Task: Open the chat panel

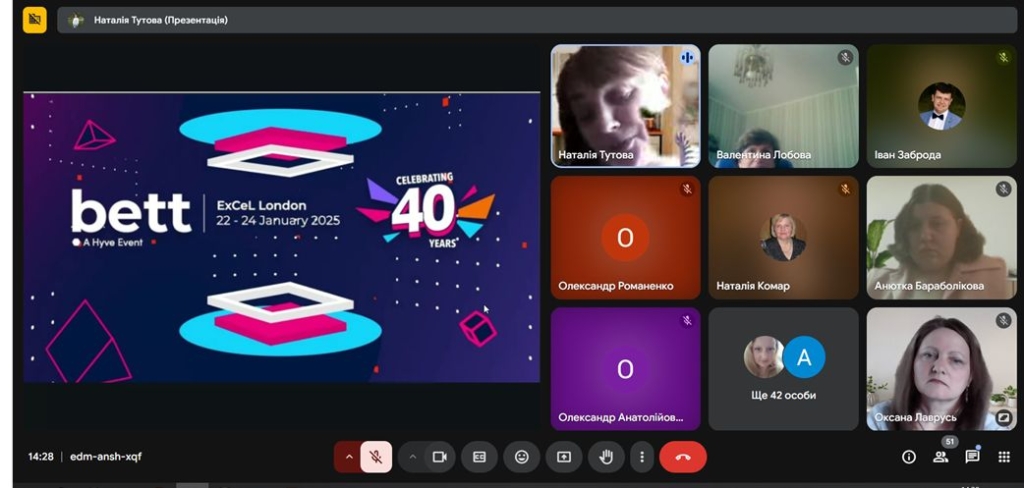Action: click(x=972, y=457)
